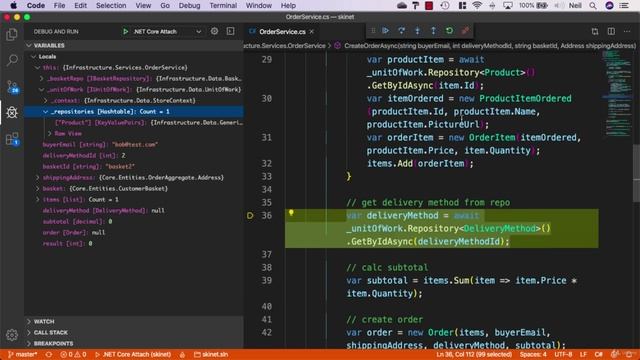Restart debugging session
Viewport: 640px width, 360px height.
[449, 31]
